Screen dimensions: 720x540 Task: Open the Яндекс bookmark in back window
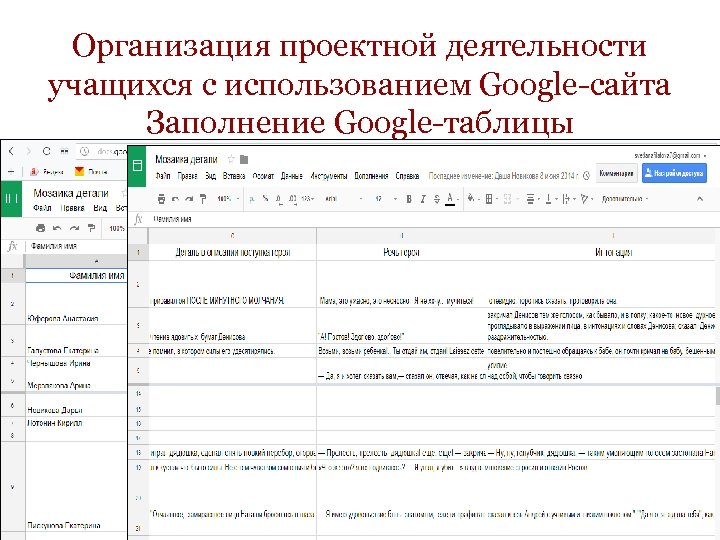(x=47, y=172)
